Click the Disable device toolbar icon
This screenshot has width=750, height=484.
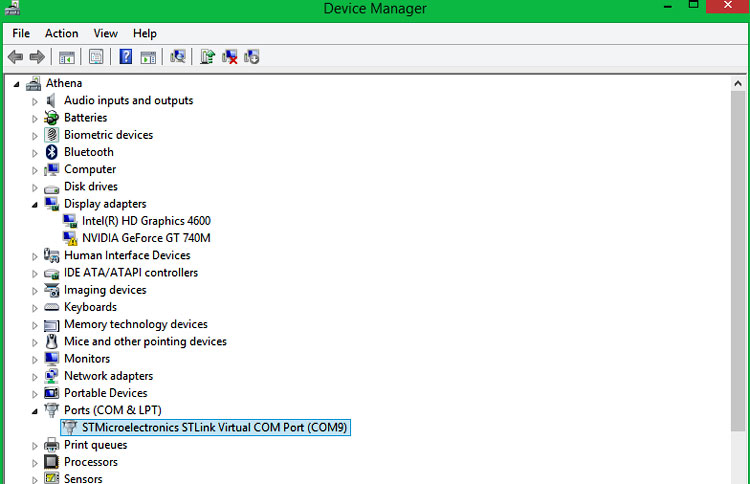(x=252, y=57)
